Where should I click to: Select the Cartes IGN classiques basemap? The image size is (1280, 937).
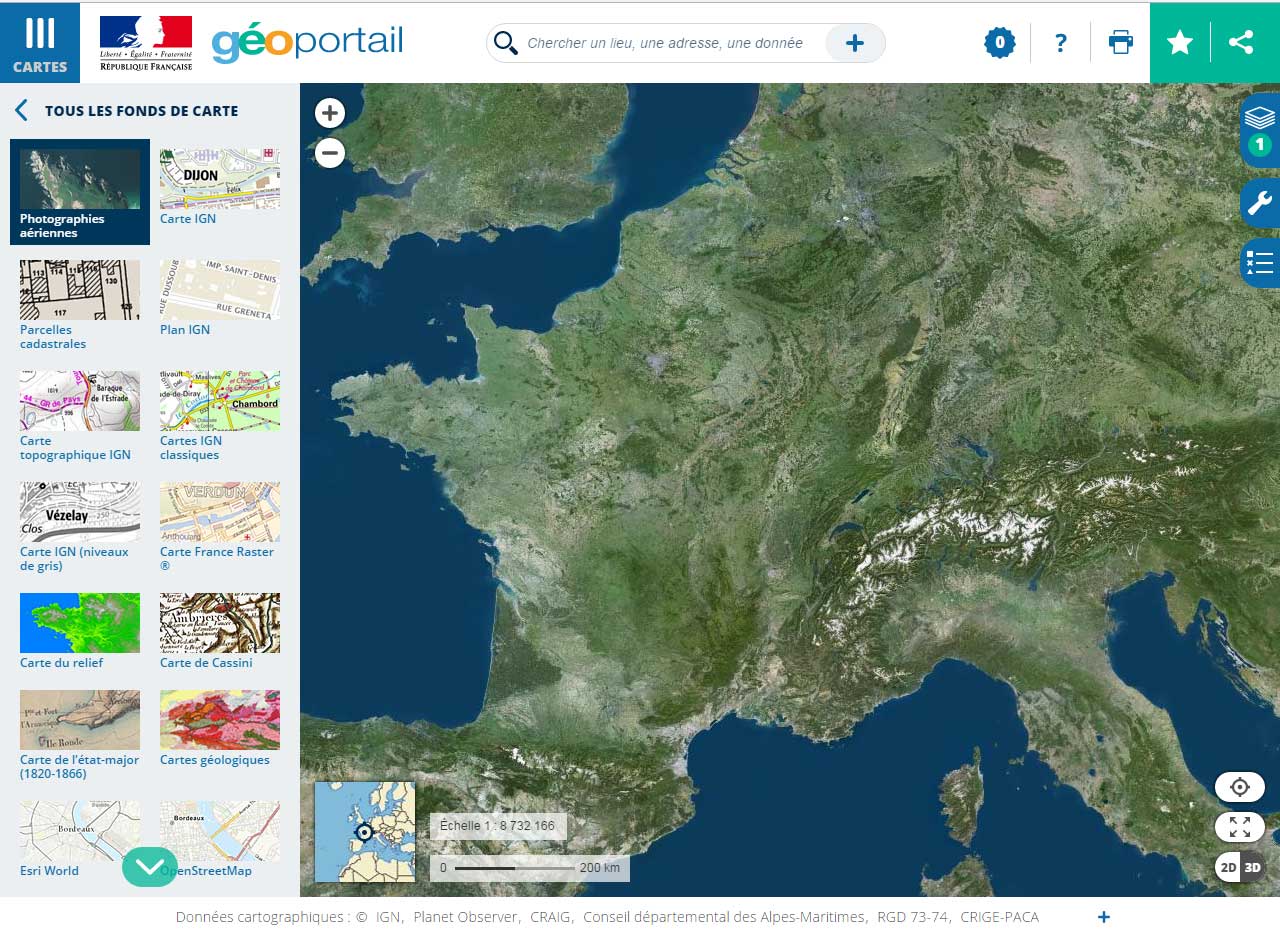(x=220, y=416)
